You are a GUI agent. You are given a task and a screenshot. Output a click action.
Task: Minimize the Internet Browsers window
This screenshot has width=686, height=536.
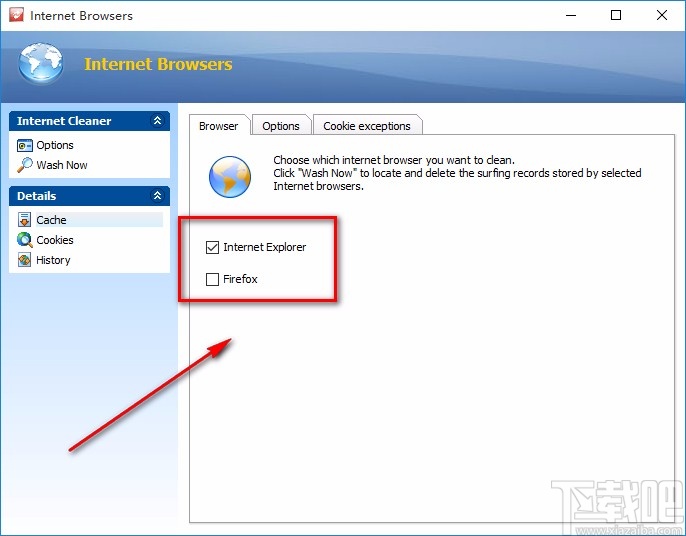click(x=570, y=15)
